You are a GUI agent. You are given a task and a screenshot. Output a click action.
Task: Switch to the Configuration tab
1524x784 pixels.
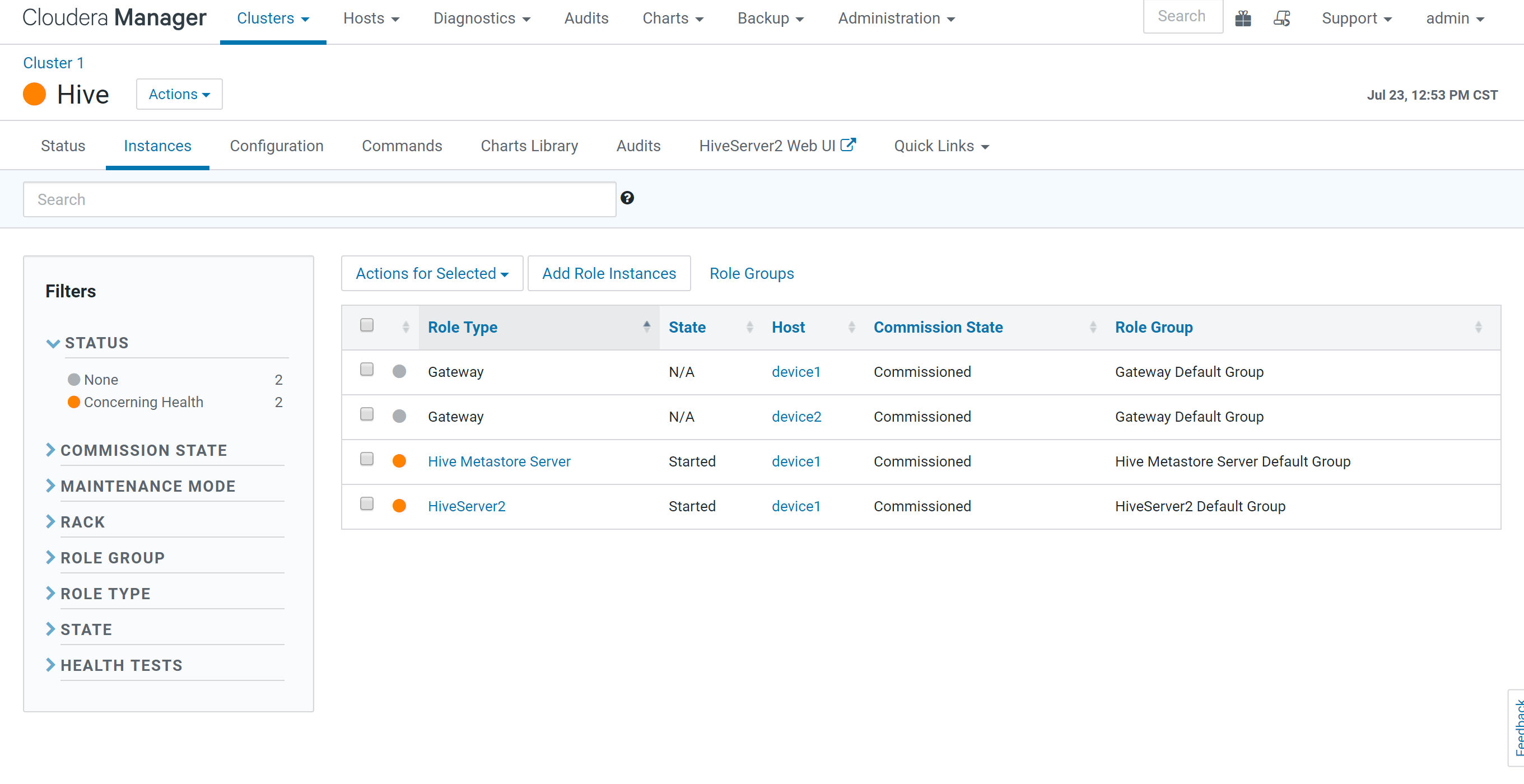[276, 146]
